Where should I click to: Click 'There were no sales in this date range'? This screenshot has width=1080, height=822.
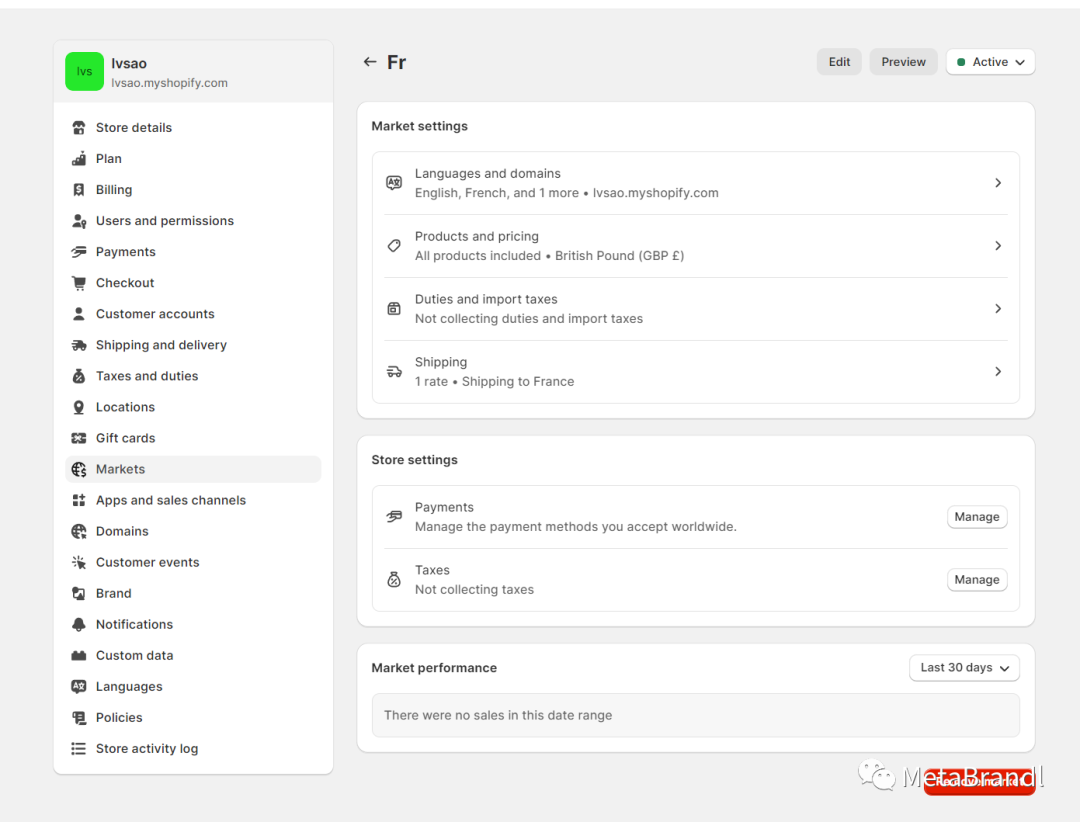(x=498, y=715)
